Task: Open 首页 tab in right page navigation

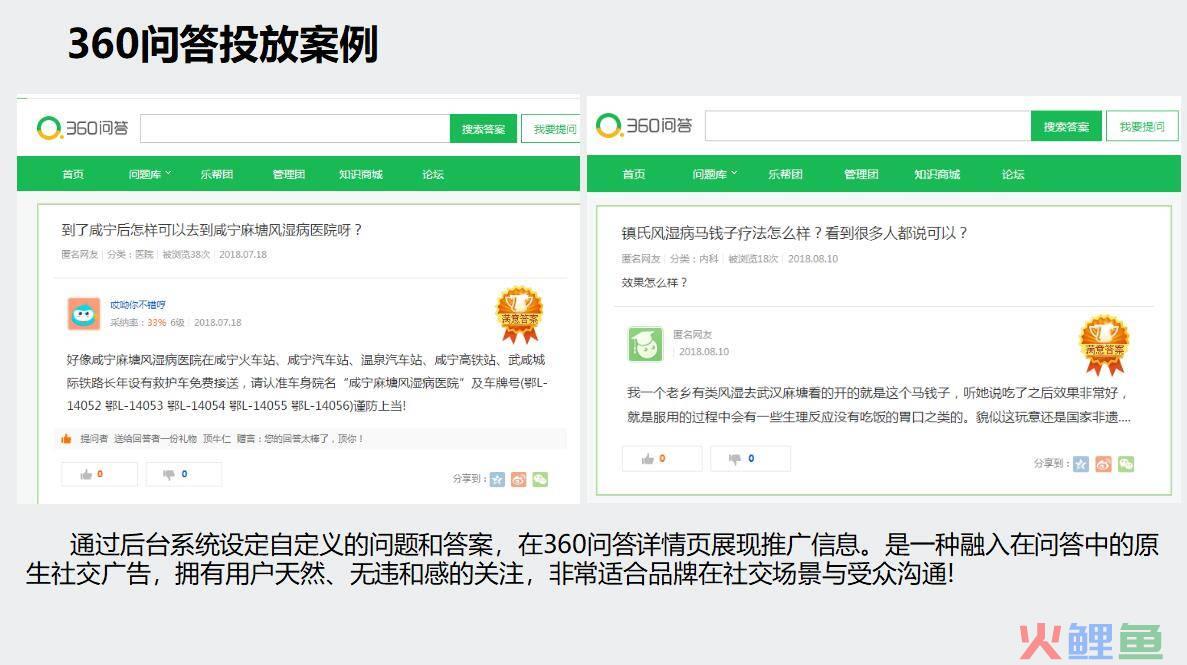Action: [634, 174]
